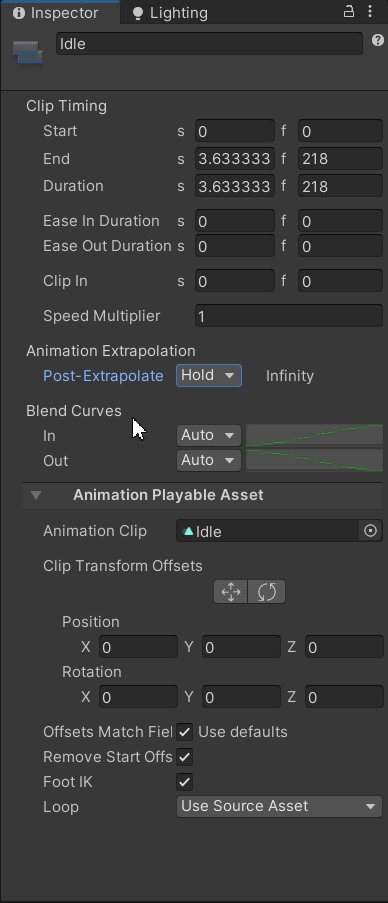Screen dimensions: 388x903
Task: Click the Clip Transform Offsets label
Action: 123,566
